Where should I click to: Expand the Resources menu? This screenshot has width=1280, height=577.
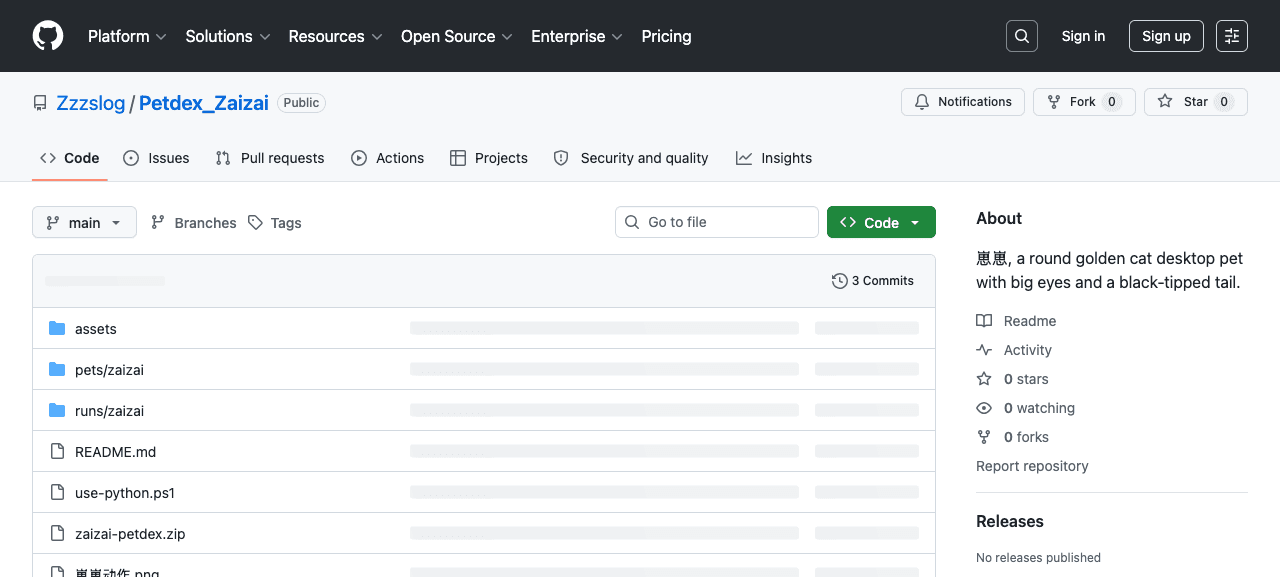click(x=336, y=36)
